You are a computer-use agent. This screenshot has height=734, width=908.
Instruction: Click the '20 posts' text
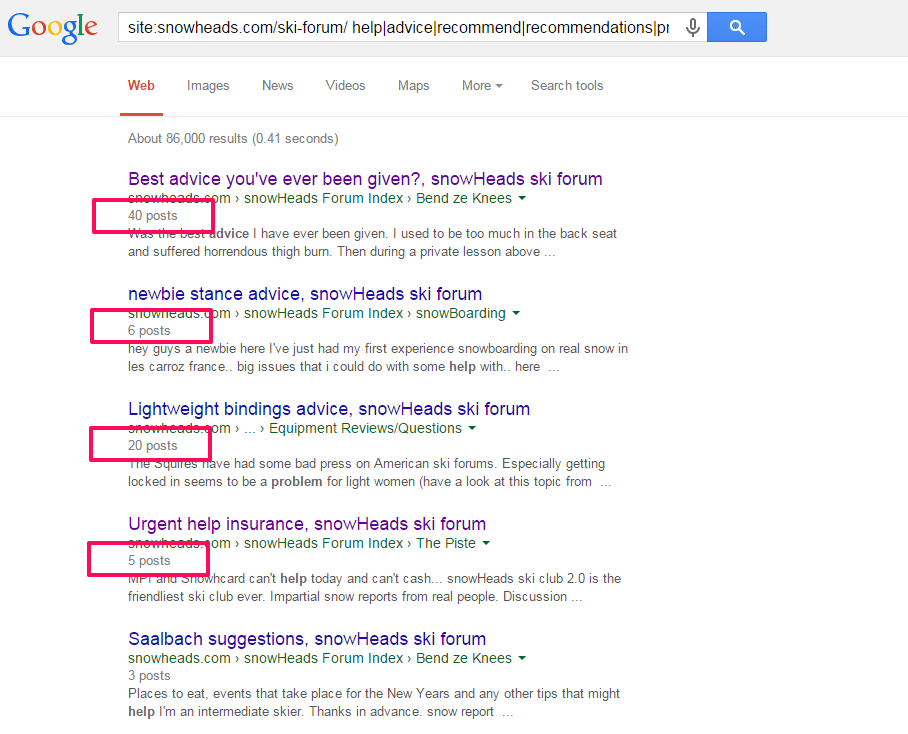point(152,446)
